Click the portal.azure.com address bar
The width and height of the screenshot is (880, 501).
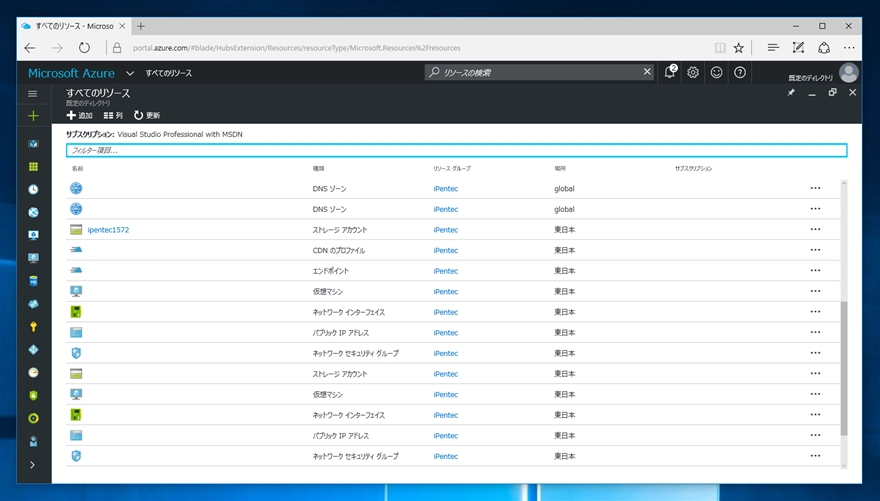[296, 48]
